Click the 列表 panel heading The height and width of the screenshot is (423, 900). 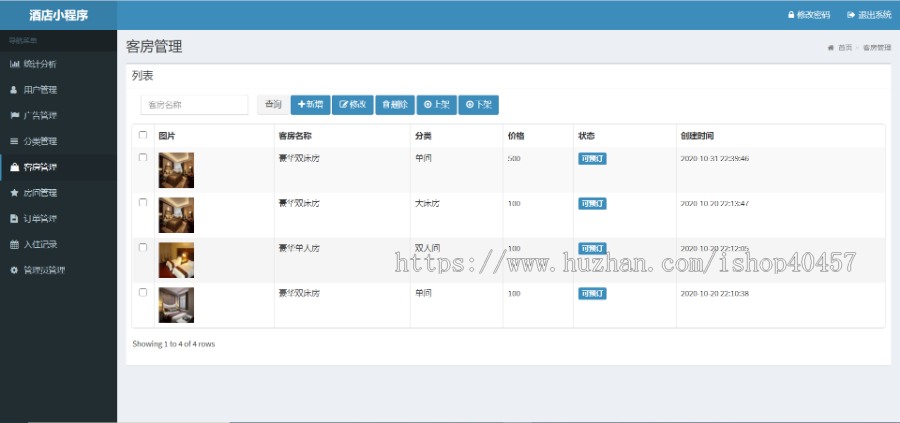pyautogui.click(x=142, y=75)
